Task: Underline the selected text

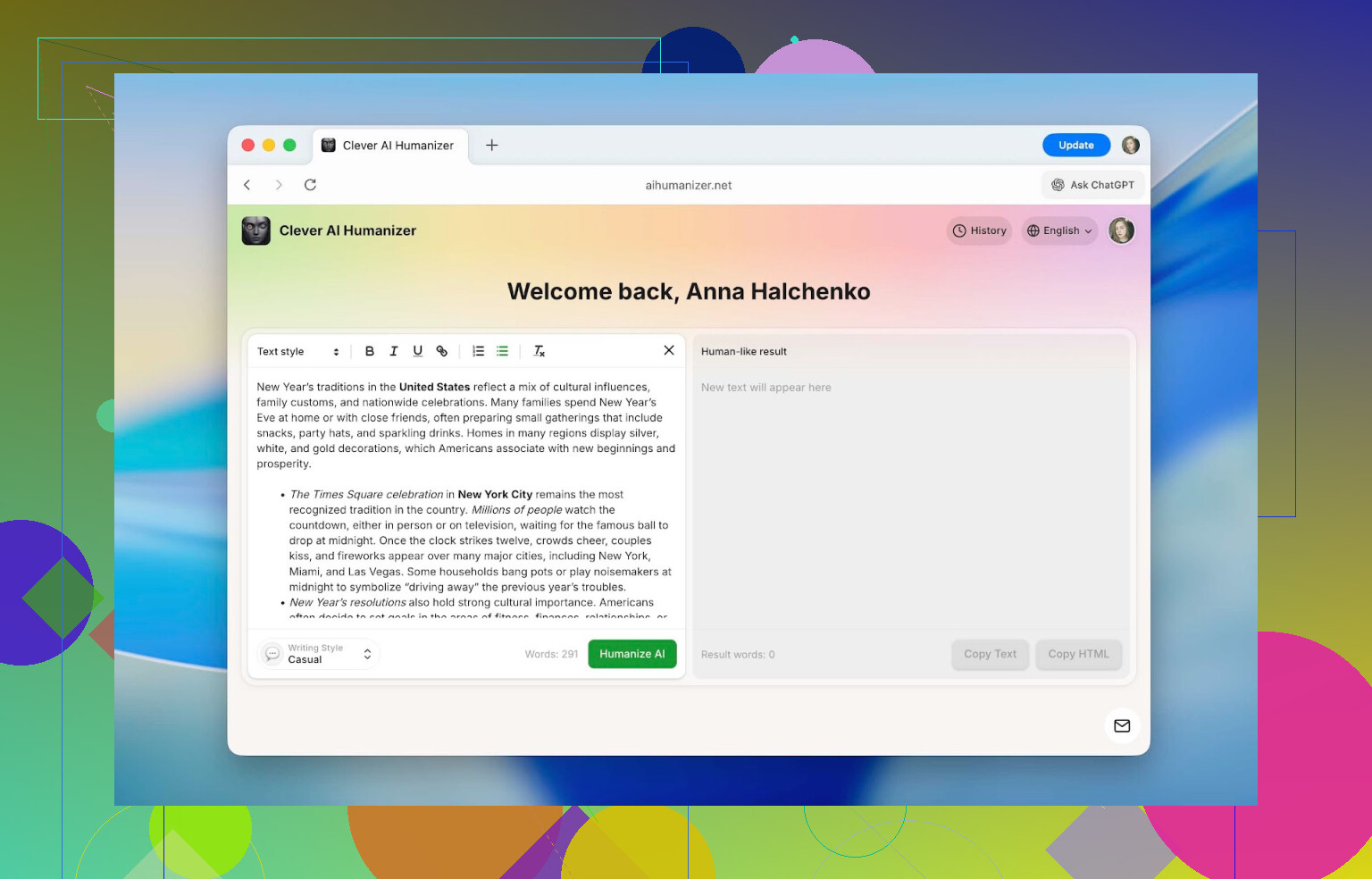Action: click(417, 351)
